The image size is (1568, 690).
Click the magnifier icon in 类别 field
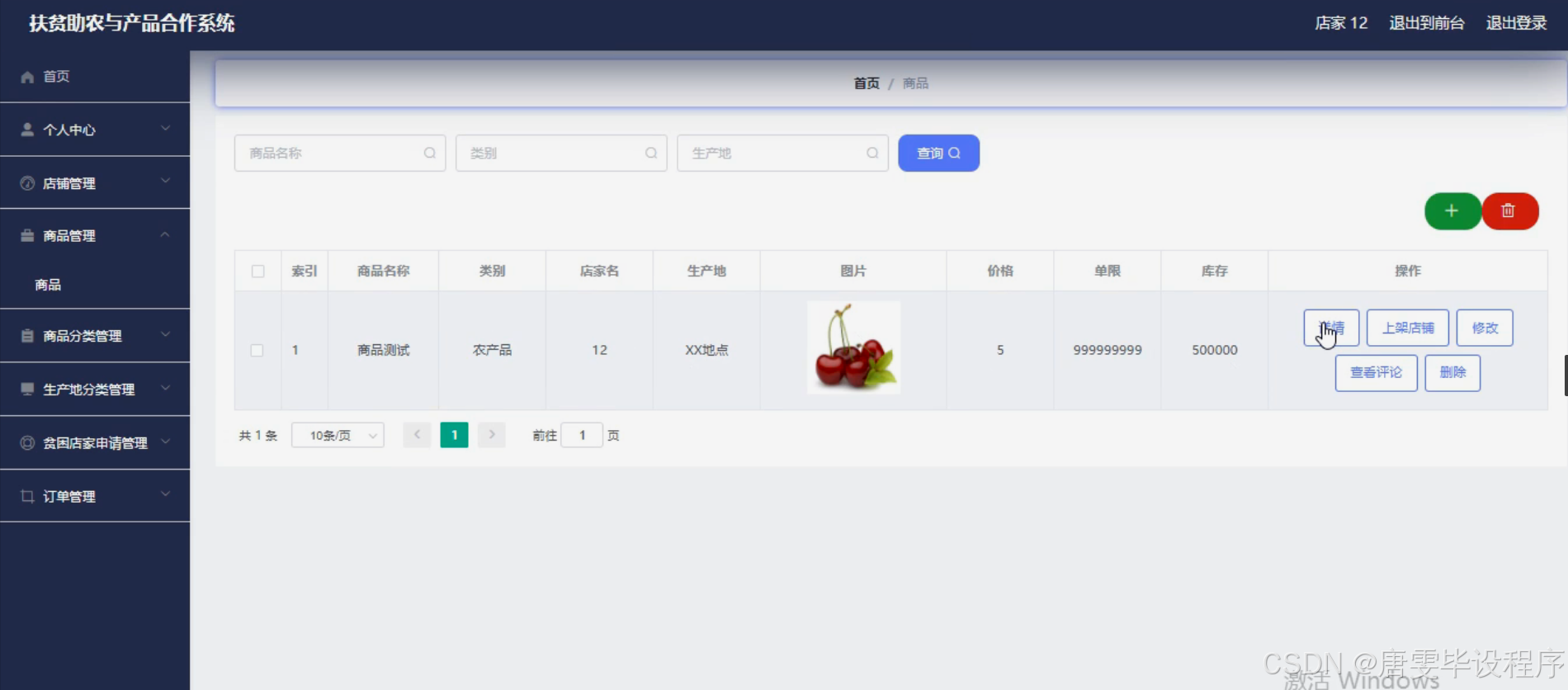651,153
